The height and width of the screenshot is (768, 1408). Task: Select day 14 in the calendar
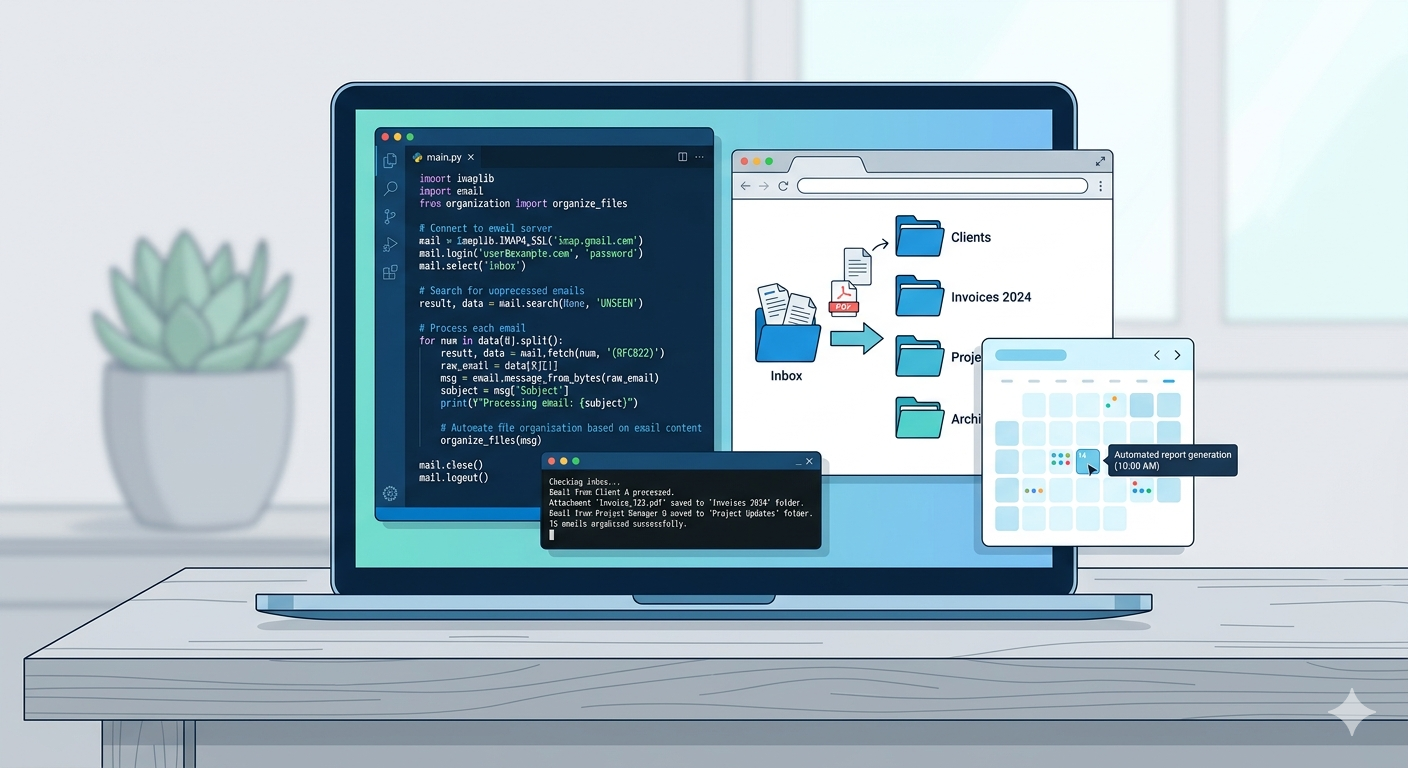pos(1087,461)
